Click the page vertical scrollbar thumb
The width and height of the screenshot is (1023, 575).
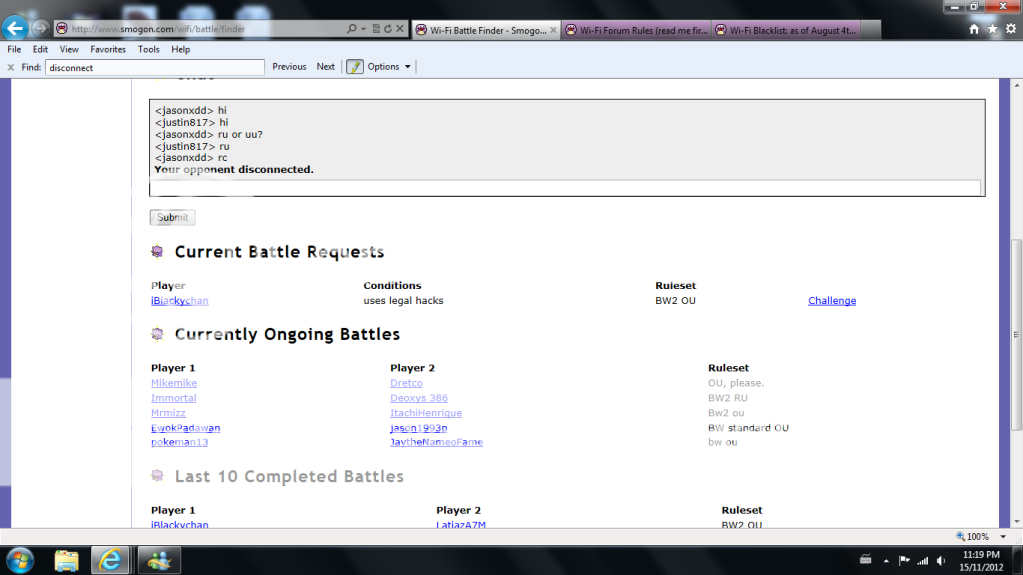pyautogui.click(x=1016, y=335)
